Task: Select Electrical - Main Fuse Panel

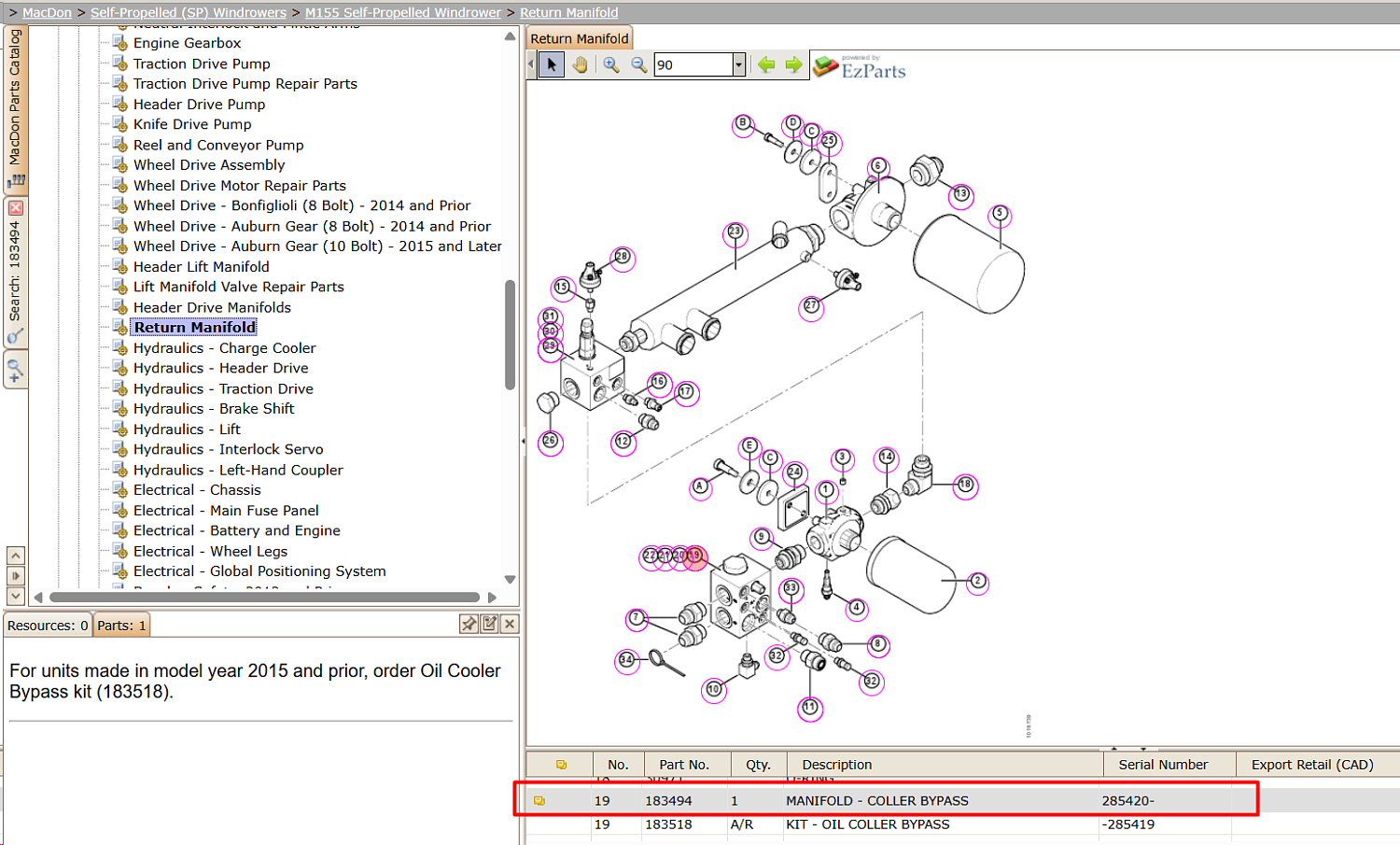Action: click(226, 511)
